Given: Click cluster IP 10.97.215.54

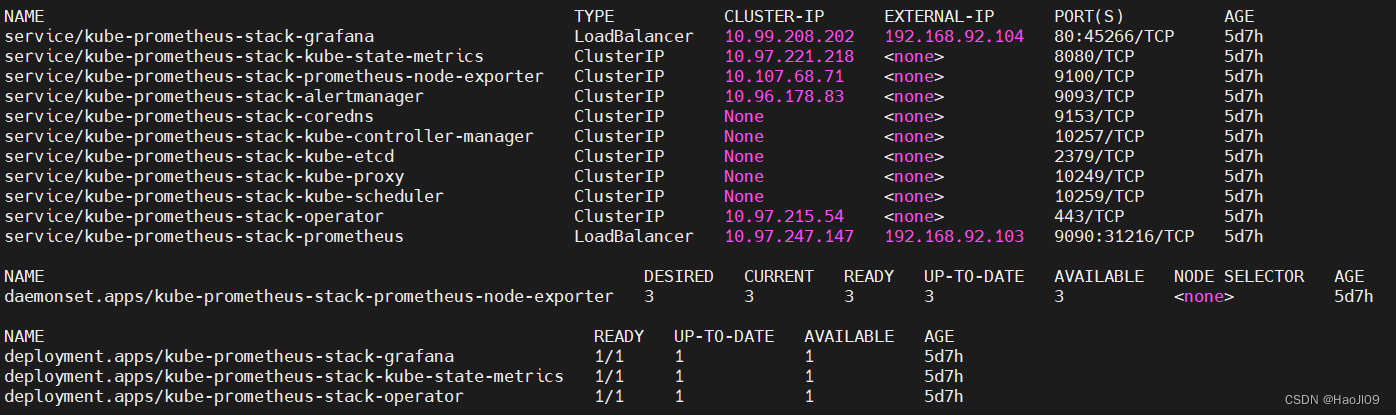Looking at the screenshot, I should coord(784,216).
